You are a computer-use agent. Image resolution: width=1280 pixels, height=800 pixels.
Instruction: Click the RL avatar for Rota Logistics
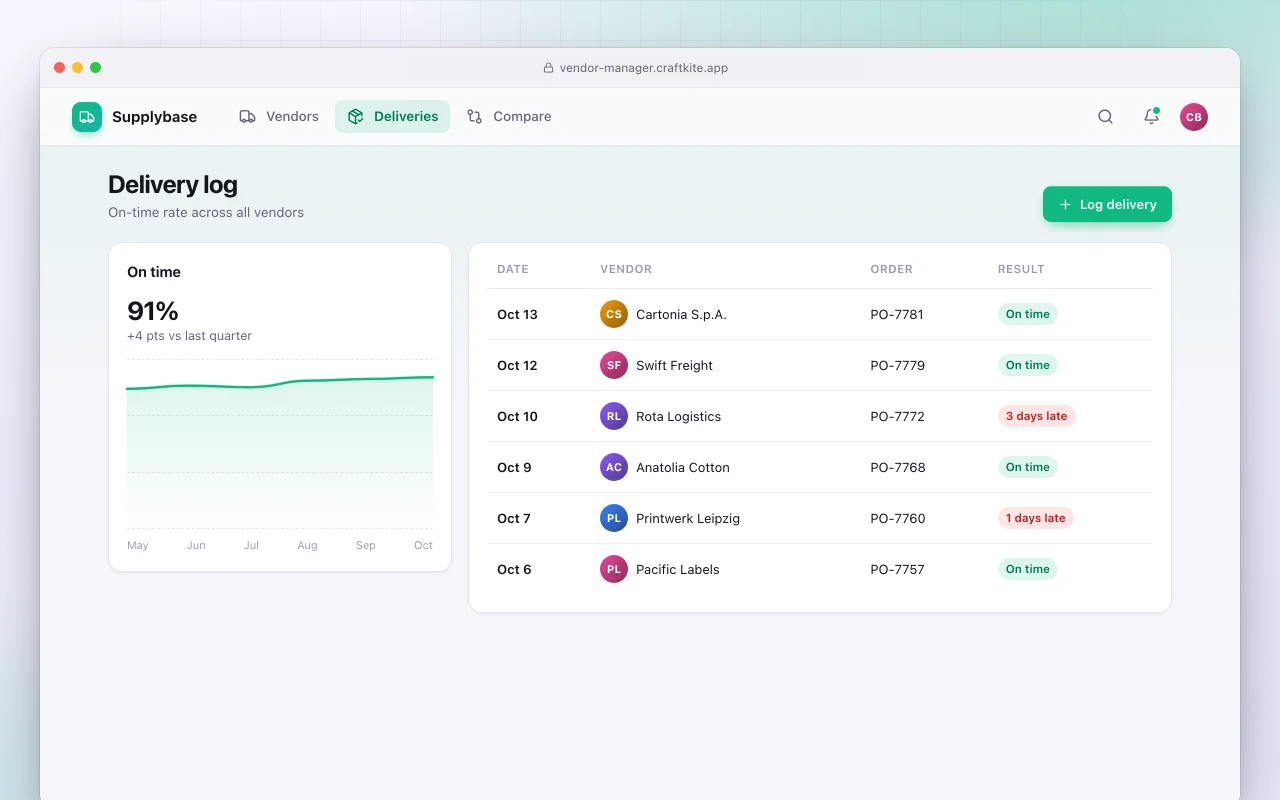click(614, 416)
